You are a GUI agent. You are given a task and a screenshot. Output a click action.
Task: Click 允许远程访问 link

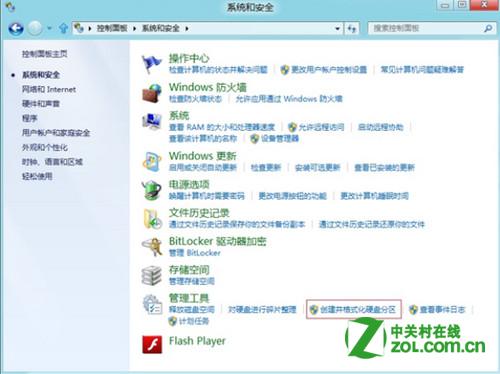[321, 127]
